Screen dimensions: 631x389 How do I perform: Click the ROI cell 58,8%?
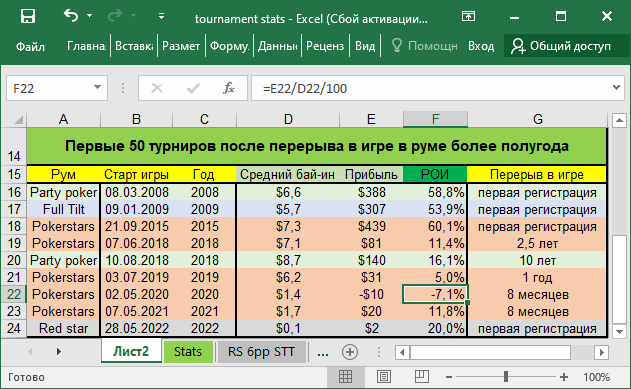coord(435,192)
